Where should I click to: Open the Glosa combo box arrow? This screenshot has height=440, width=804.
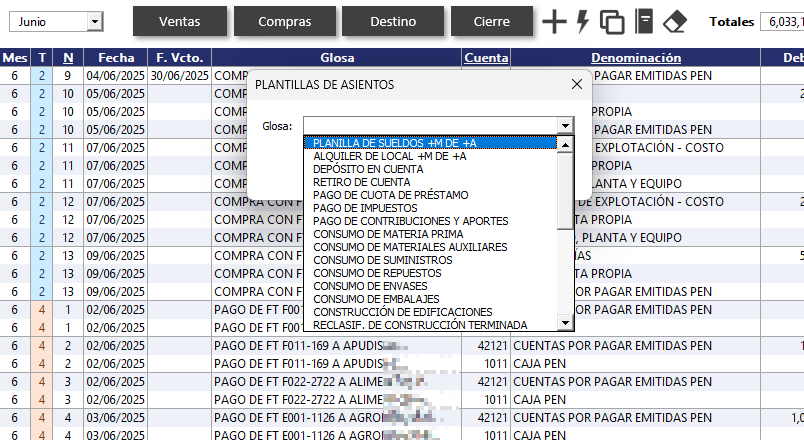(565, 126)
